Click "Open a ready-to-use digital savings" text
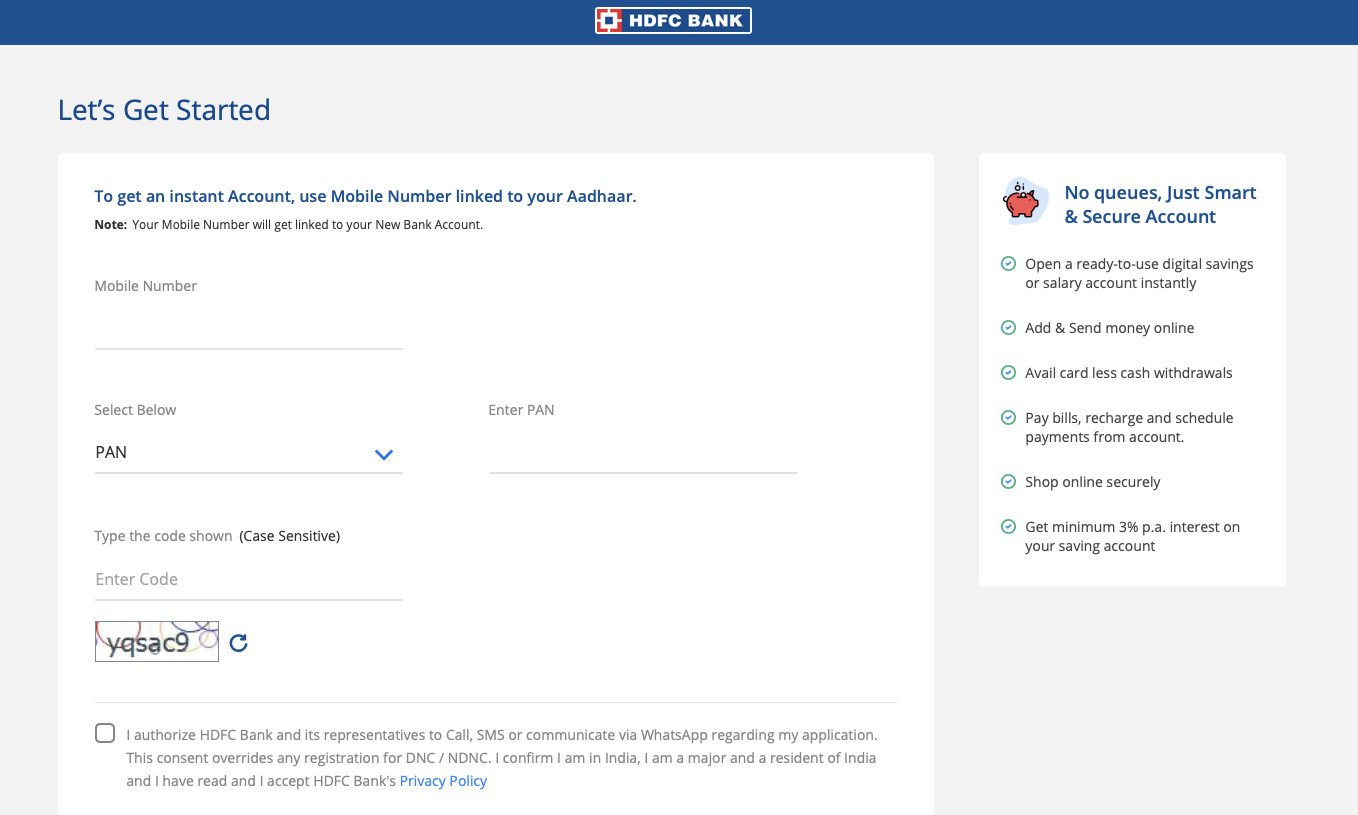The image size is (1358, 815). tap(1139, 273)
